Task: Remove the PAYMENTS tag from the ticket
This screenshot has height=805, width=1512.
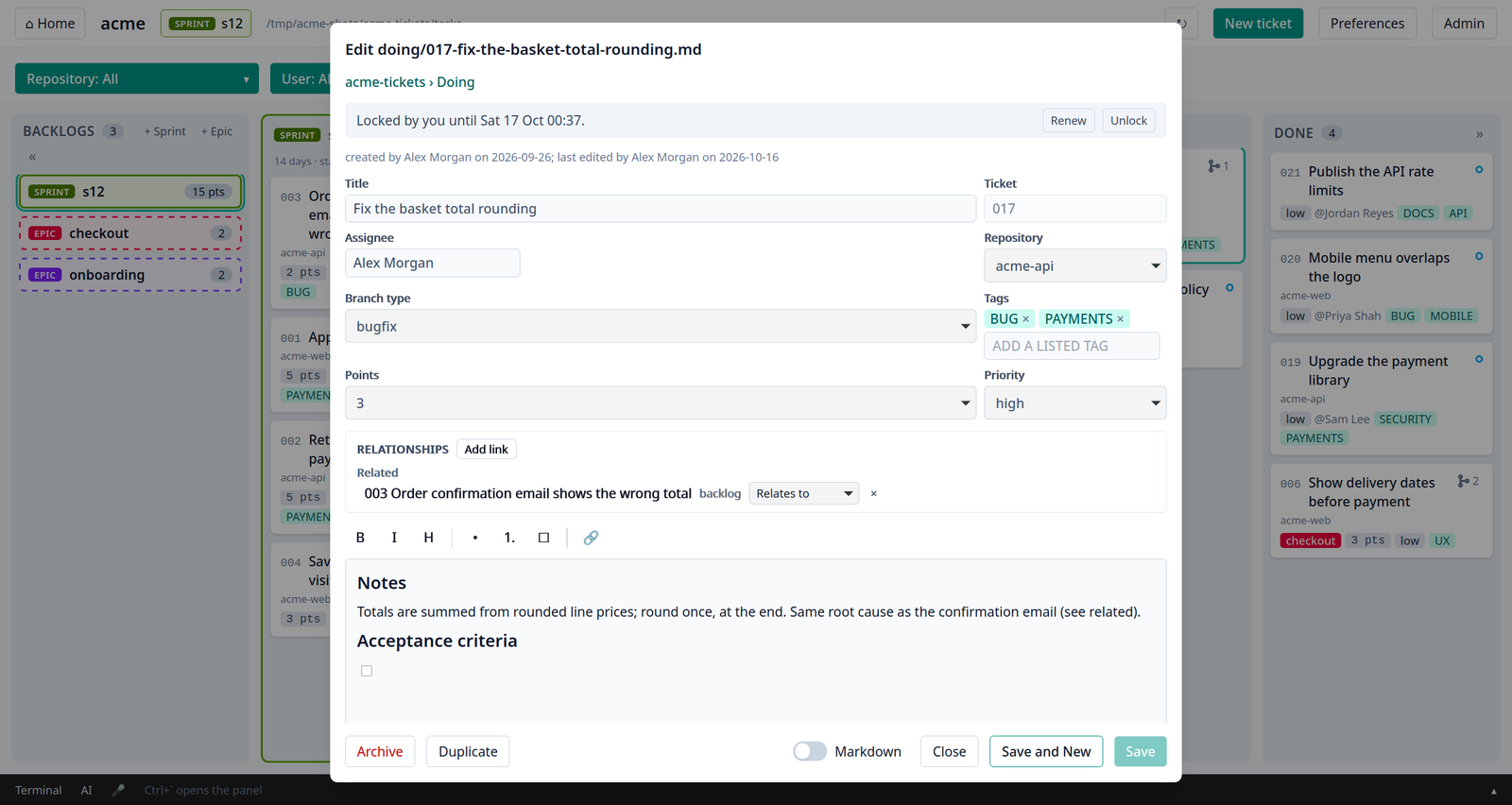Action: tap(1120, 319)
